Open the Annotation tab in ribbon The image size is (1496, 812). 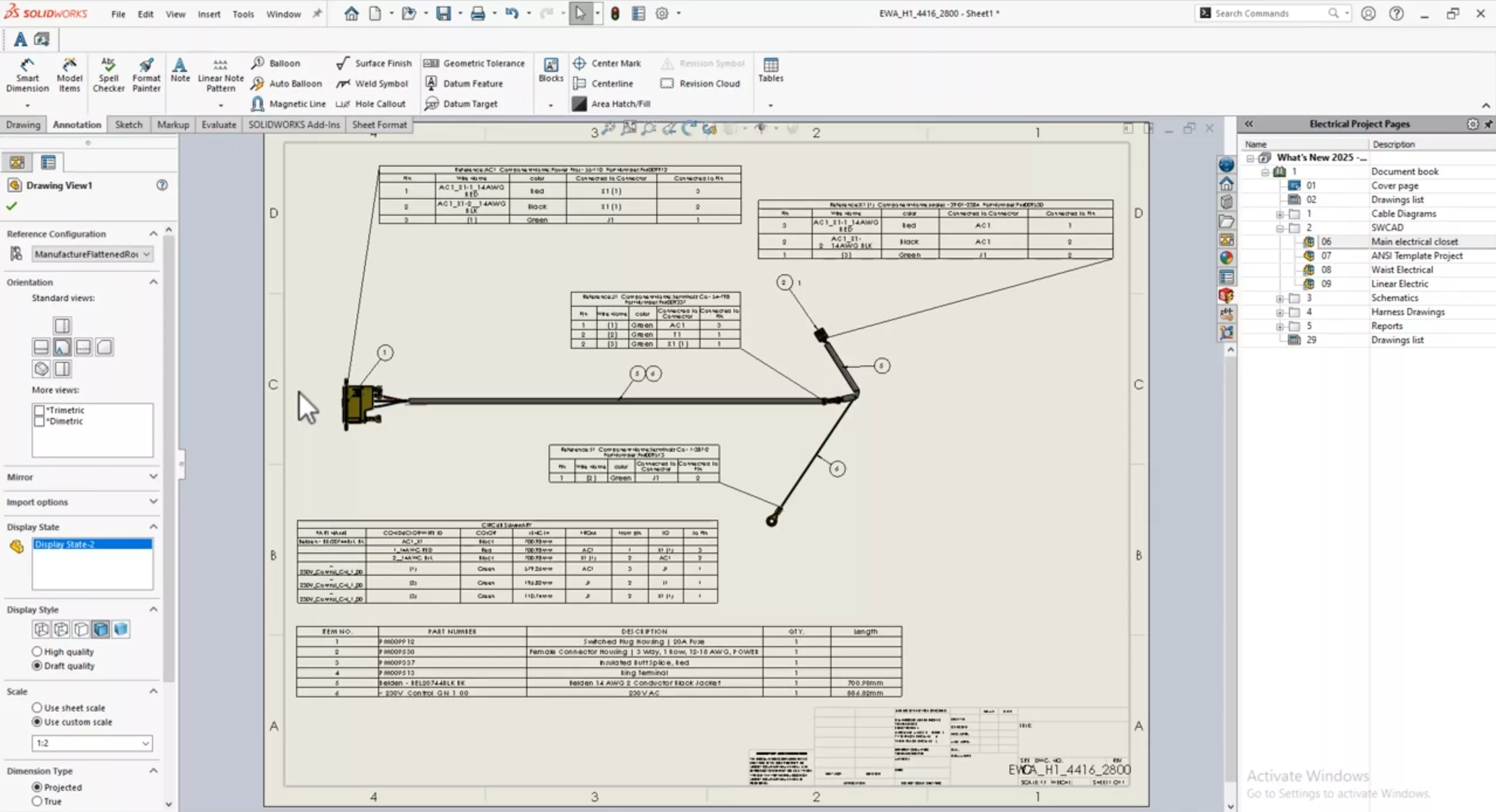click(x=76, y=124)
